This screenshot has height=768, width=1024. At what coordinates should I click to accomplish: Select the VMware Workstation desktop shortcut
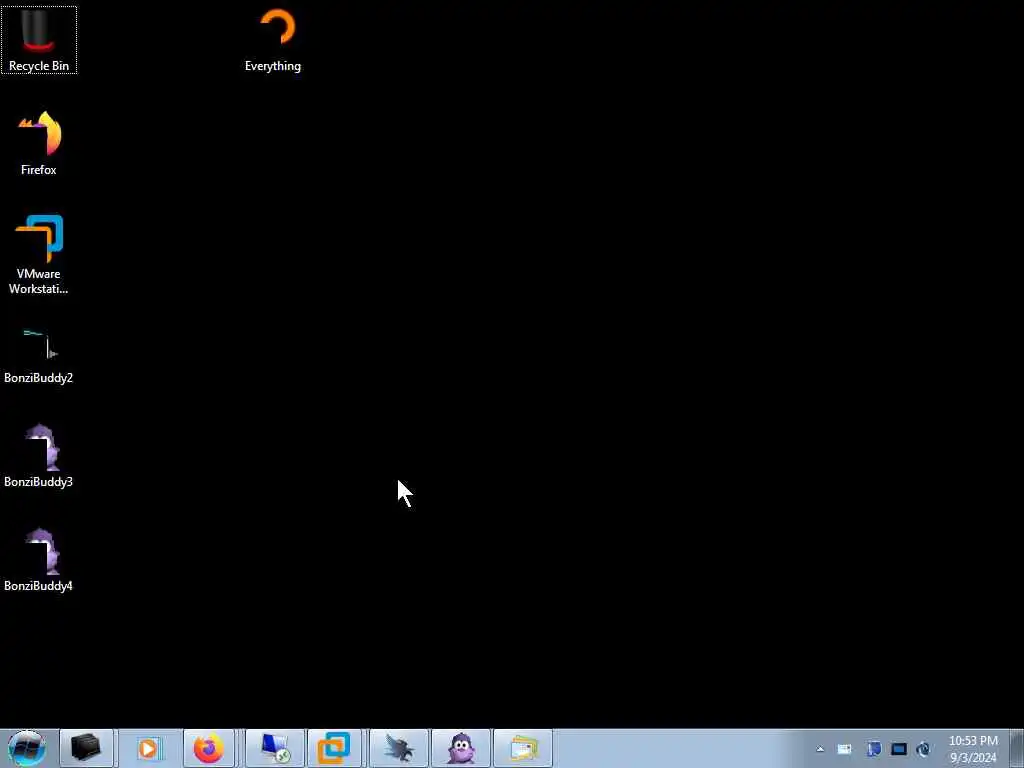[x=39, y=255]
